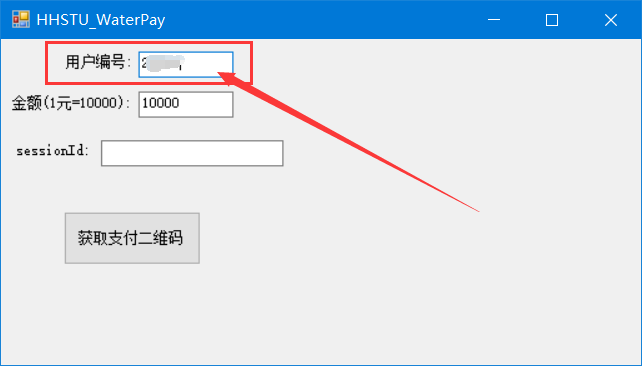This screenshot has width=642, height=366.
Task: Select the empty sessionId text box
Action: 192,153
